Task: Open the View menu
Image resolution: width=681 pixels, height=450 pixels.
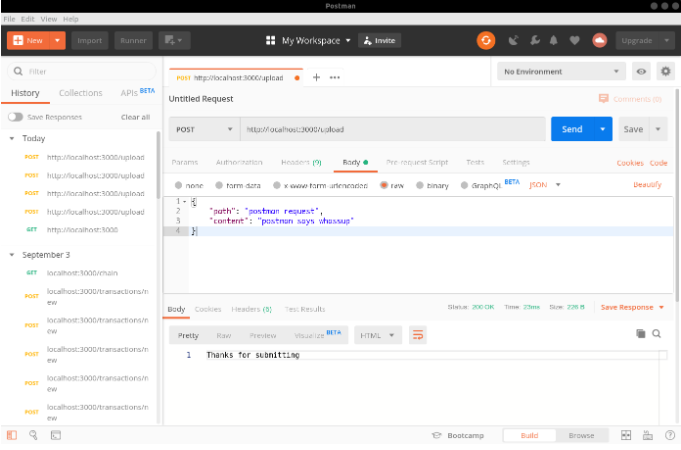Action: (49, 19)
